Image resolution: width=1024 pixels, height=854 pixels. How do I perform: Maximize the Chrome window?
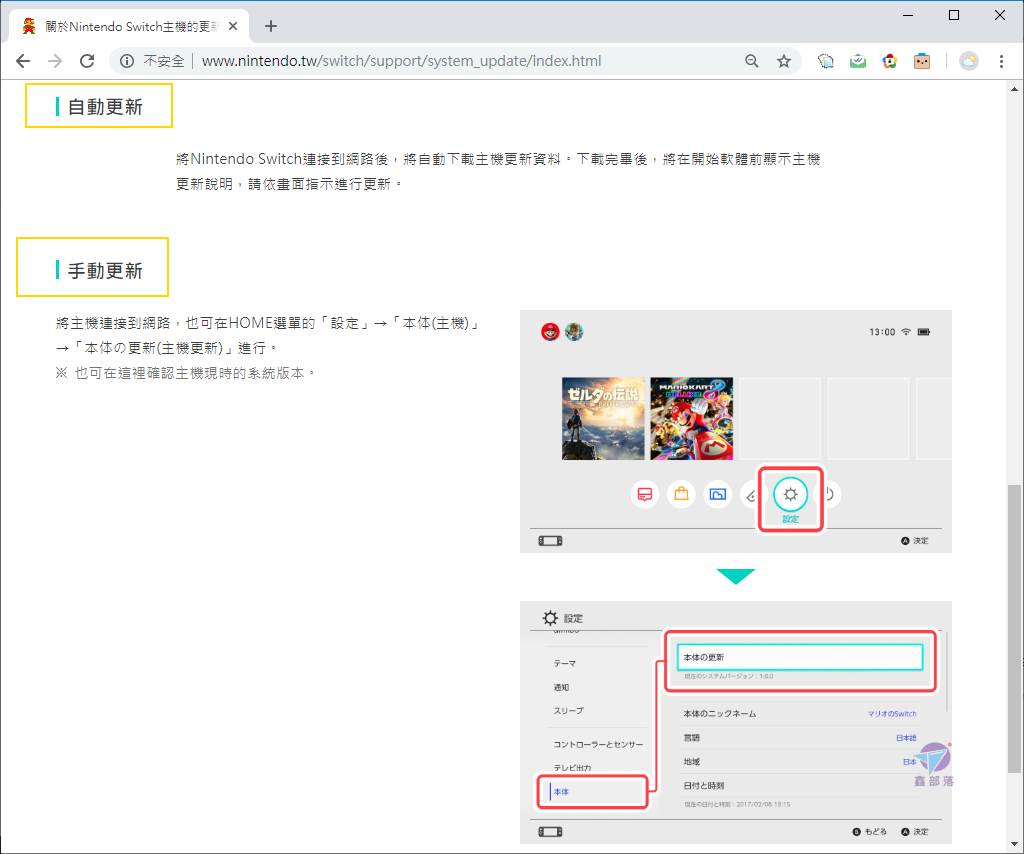click(953, 15)
